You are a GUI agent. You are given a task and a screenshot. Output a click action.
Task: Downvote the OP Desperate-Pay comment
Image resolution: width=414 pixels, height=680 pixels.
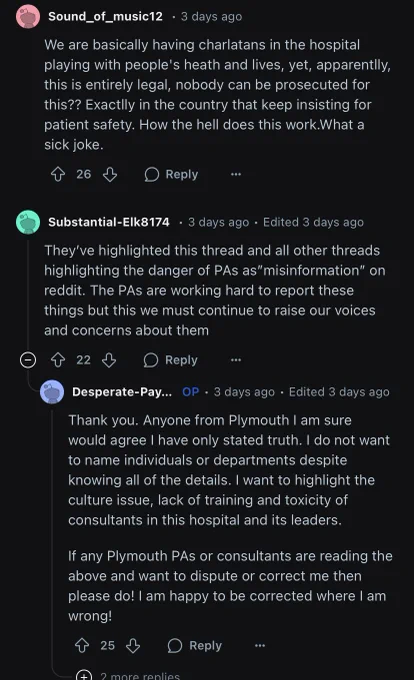pos(133,645)
